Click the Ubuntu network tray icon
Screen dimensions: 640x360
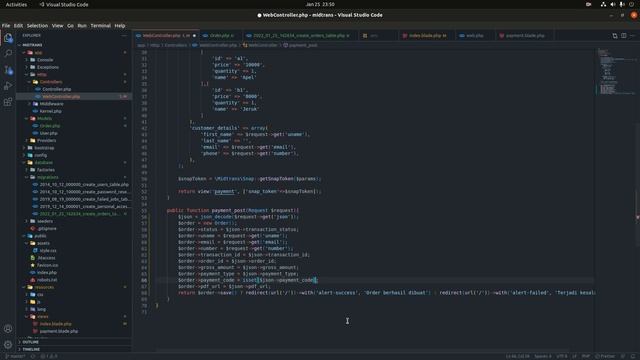pyautogui.click(x=603, y=4)
